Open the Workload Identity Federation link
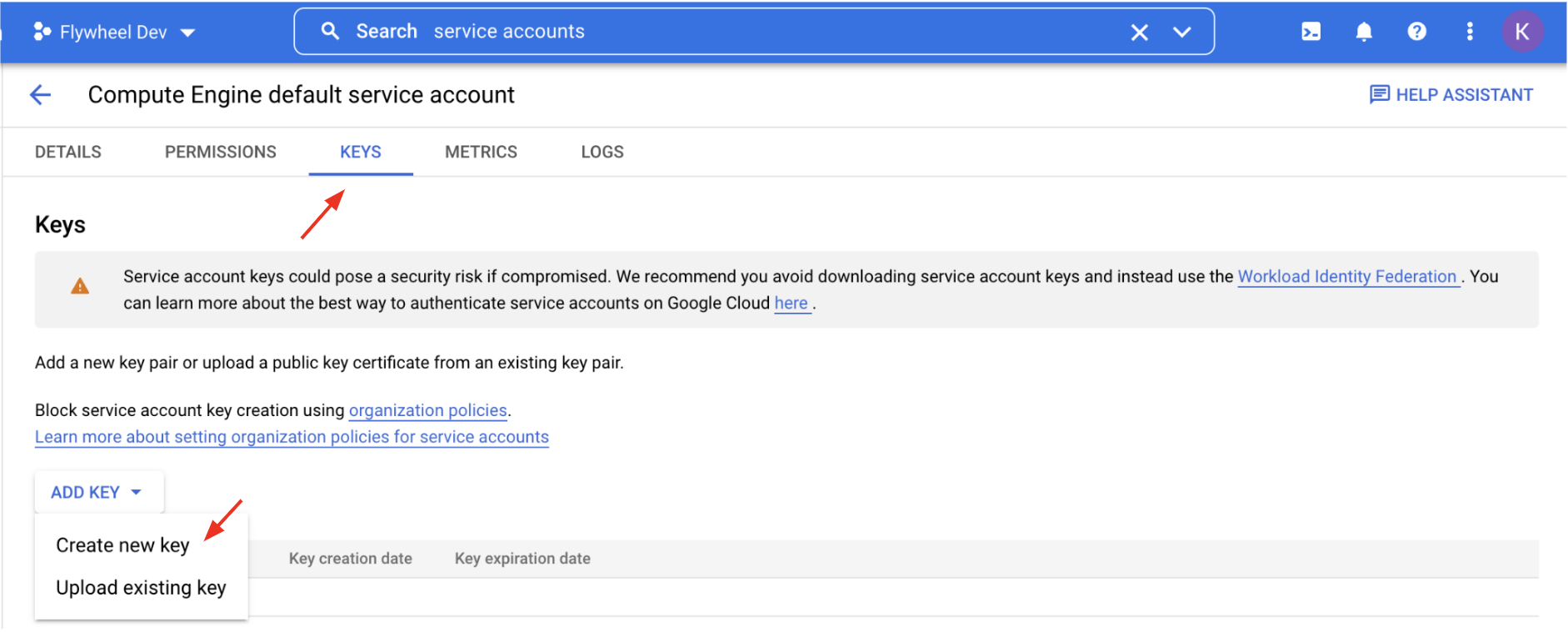The height and width of the screenshot is (632, 1568). click(1347, 277)
